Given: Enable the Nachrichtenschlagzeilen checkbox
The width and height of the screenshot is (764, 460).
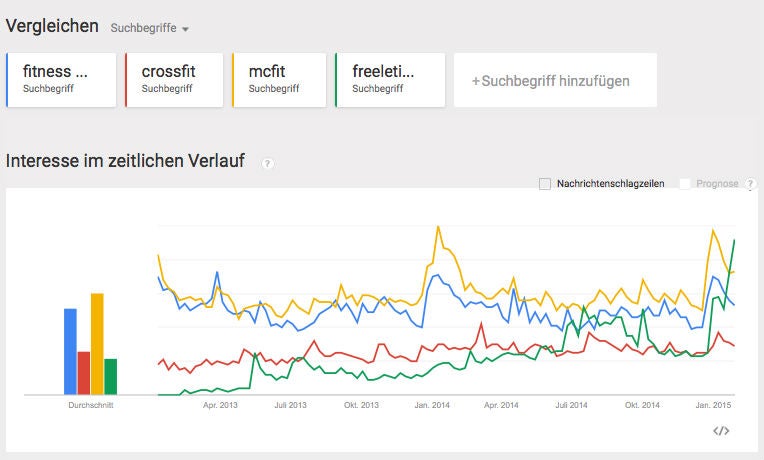Looking at the screenshot, I should tap(545, 184).
